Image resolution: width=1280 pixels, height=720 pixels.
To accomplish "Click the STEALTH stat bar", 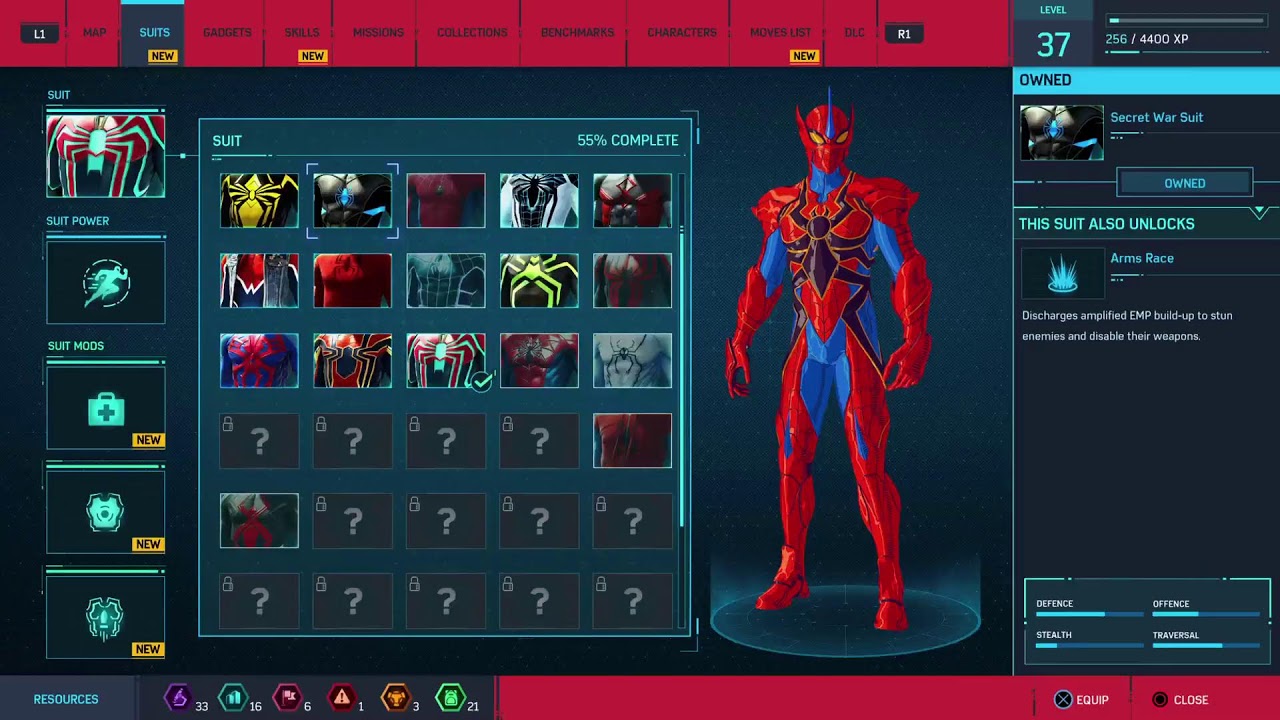I will (x=1089, y=646).
